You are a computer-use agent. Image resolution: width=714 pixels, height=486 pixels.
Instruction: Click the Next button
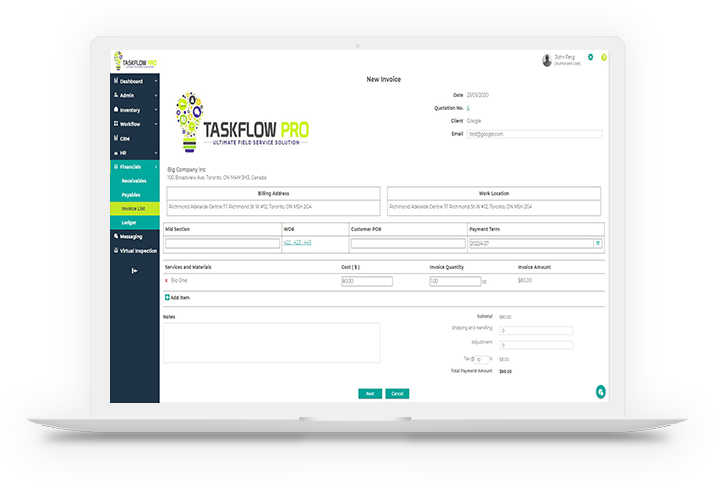tap(370, 393)
